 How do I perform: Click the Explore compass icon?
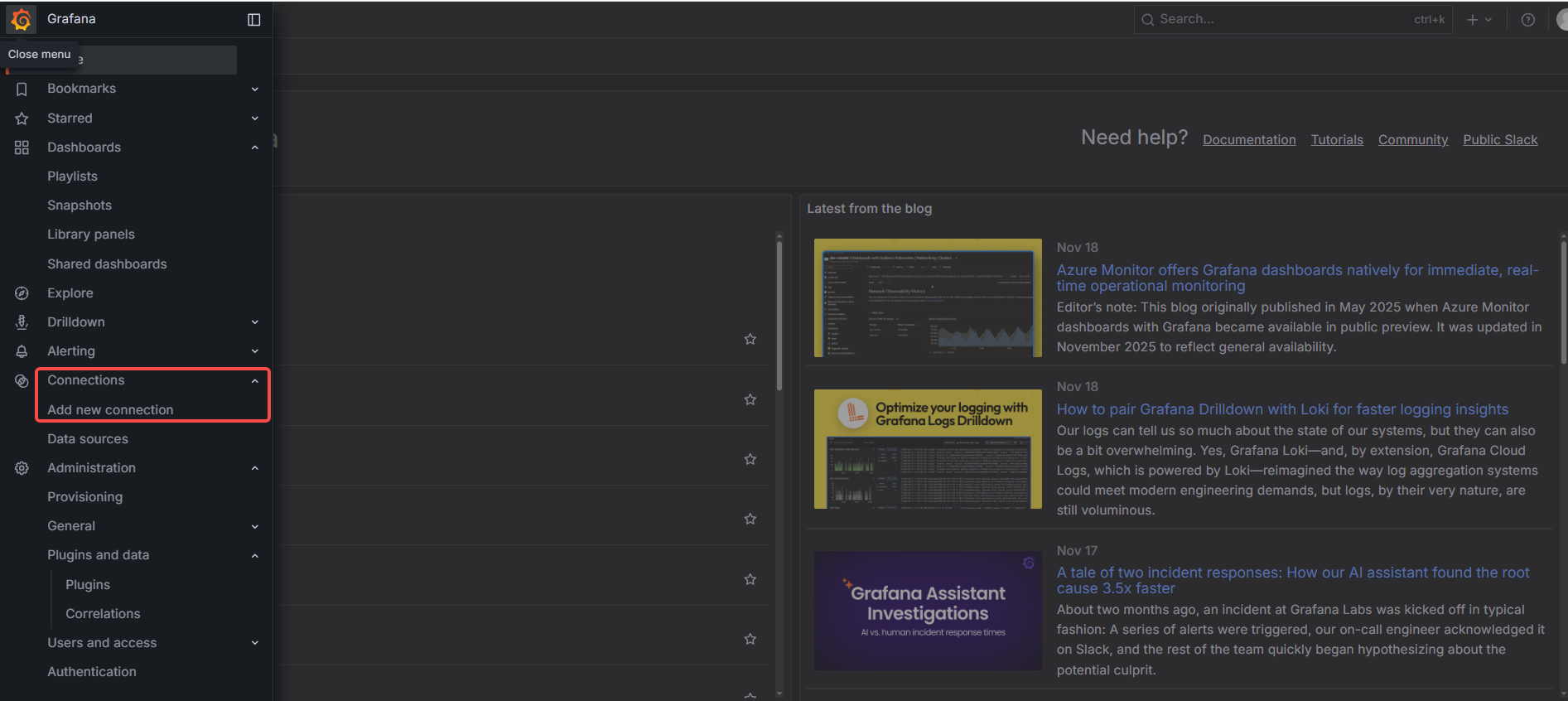click(x=22, y=293)
